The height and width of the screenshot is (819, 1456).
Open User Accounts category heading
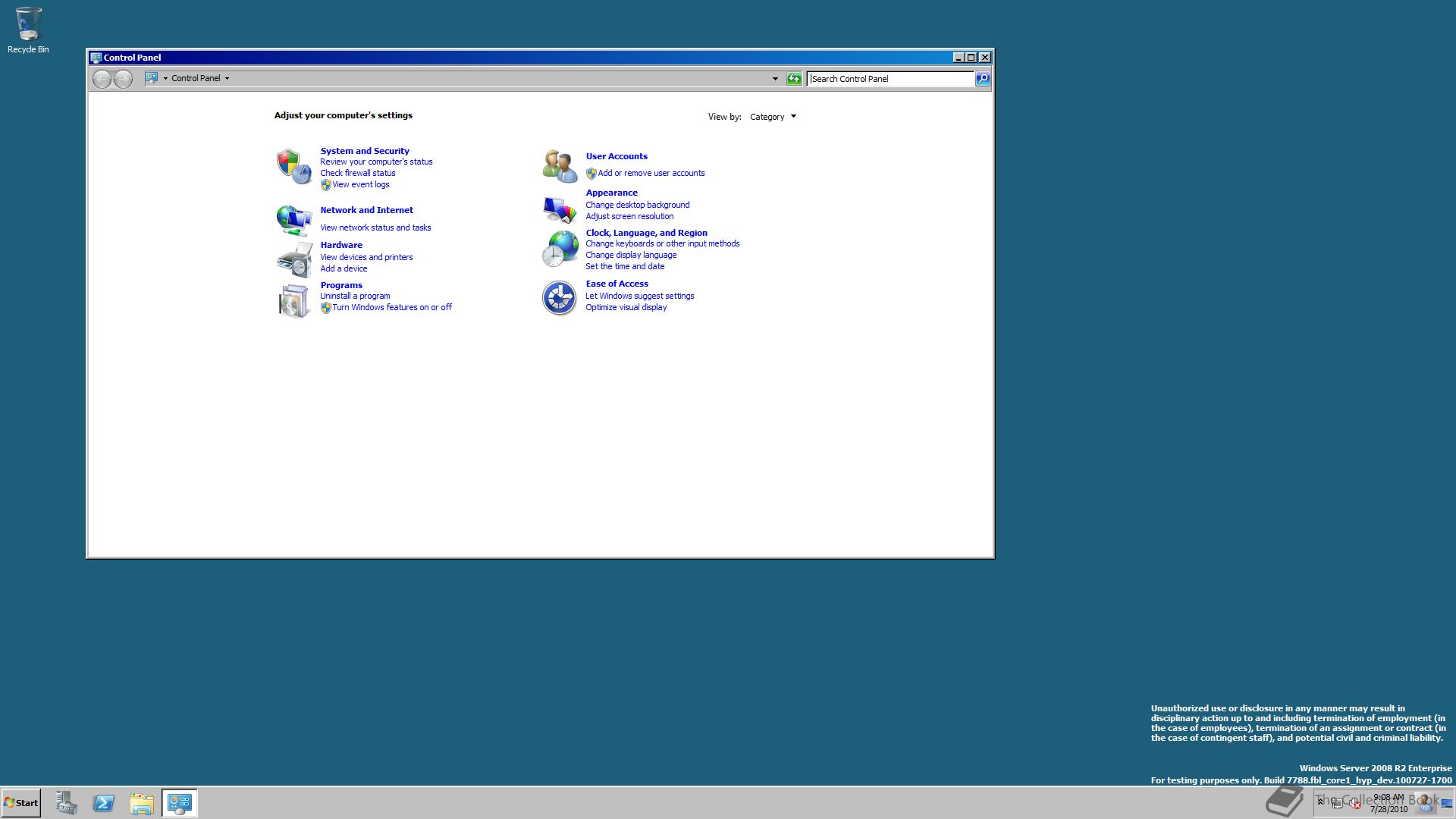[x=617, y=156]
